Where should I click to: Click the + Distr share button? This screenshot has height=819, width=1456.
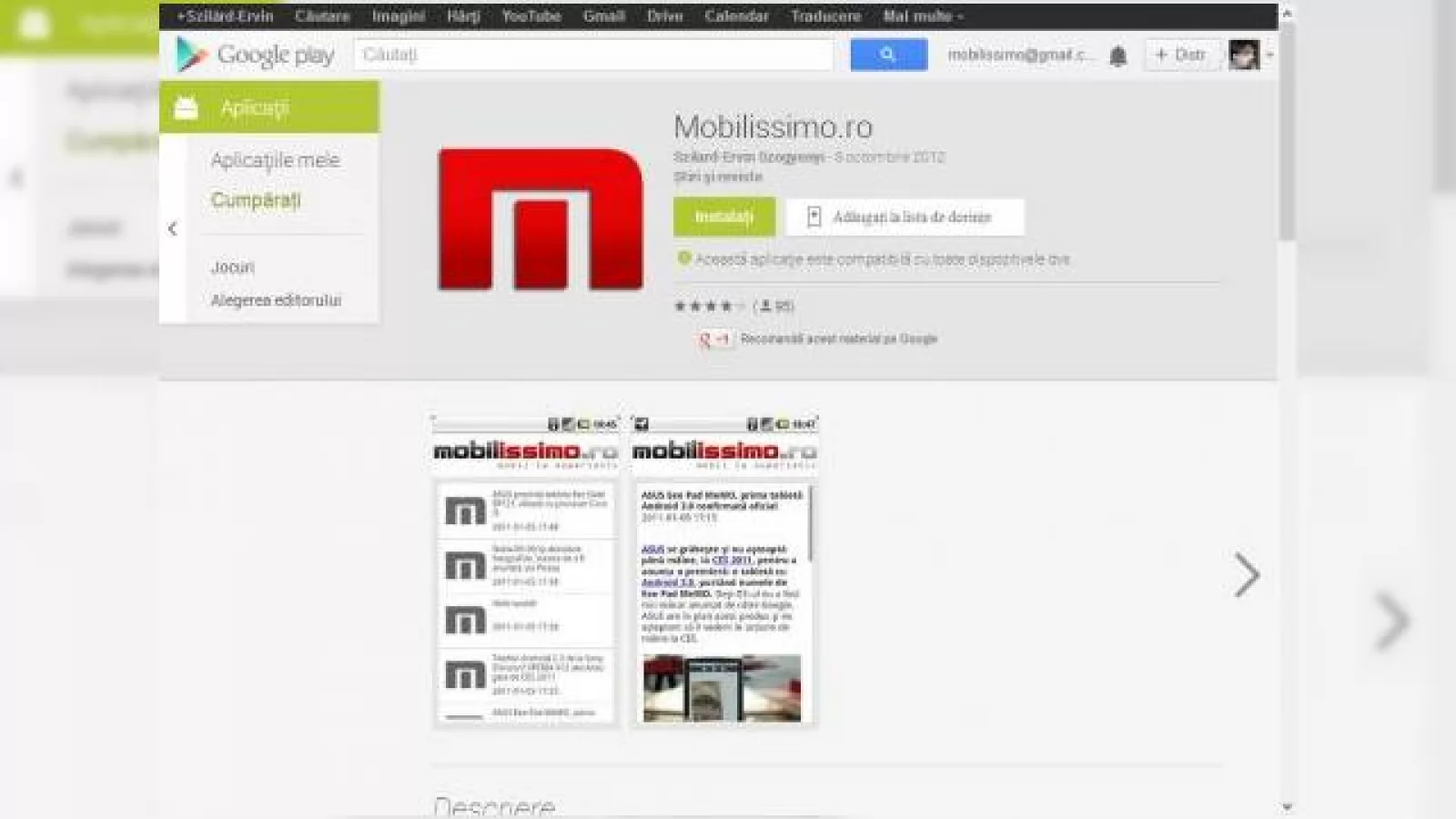(x=1181, y=55)
